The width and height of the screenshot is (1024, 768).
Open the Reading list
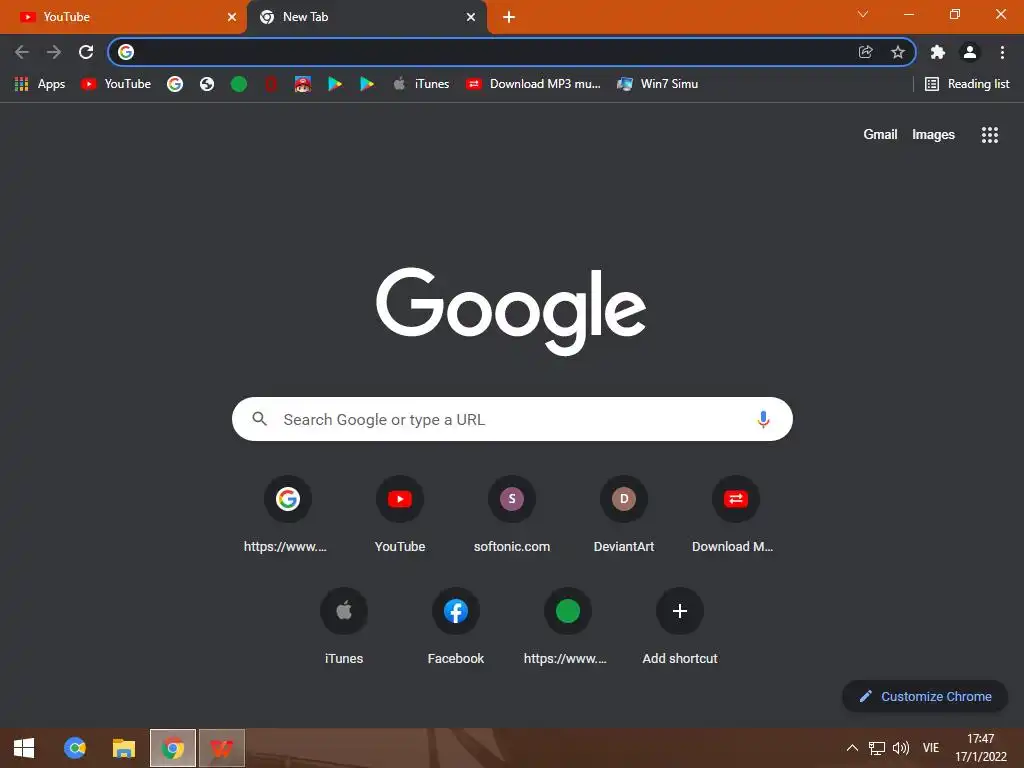tap(967, 84)
